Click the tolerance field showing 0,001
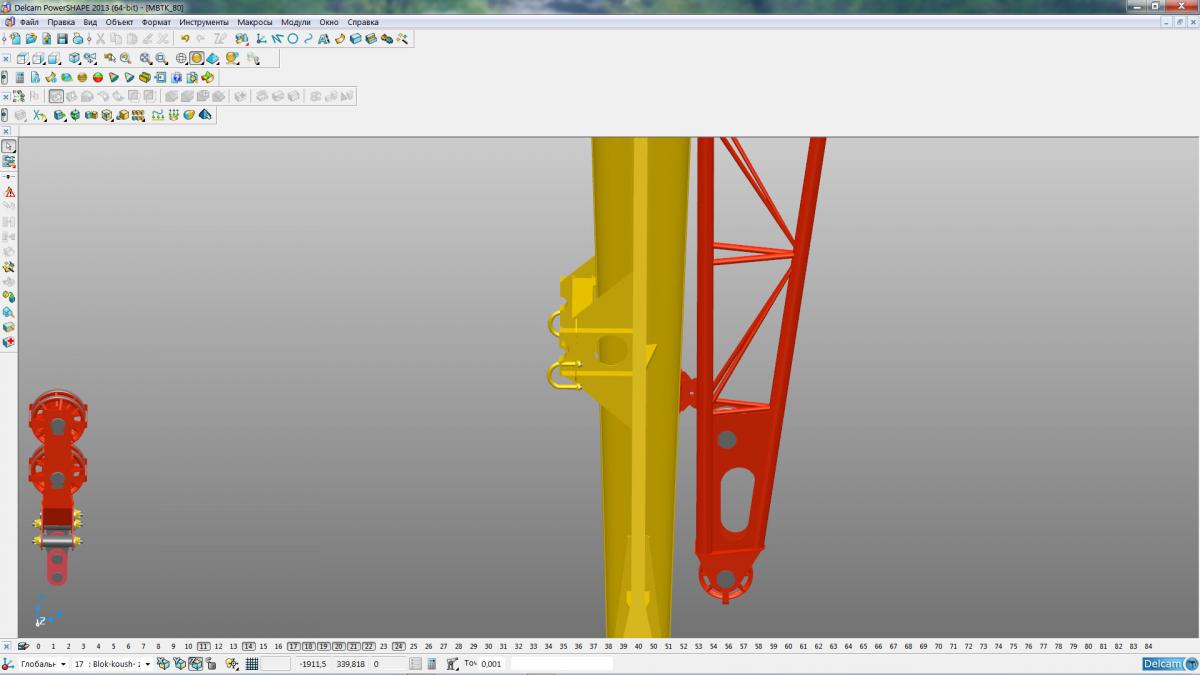Viewport: 1200px width, 675px height. [x=492, y=663]
